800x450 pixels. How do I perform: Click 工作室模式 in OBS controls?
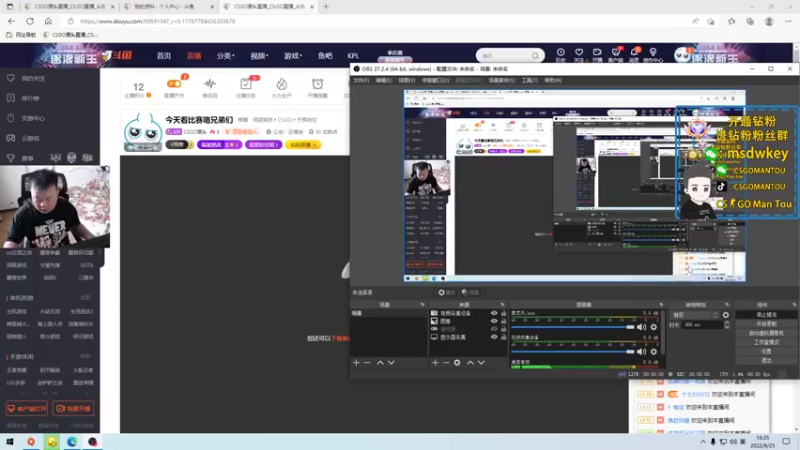click(x=766, y=342)
